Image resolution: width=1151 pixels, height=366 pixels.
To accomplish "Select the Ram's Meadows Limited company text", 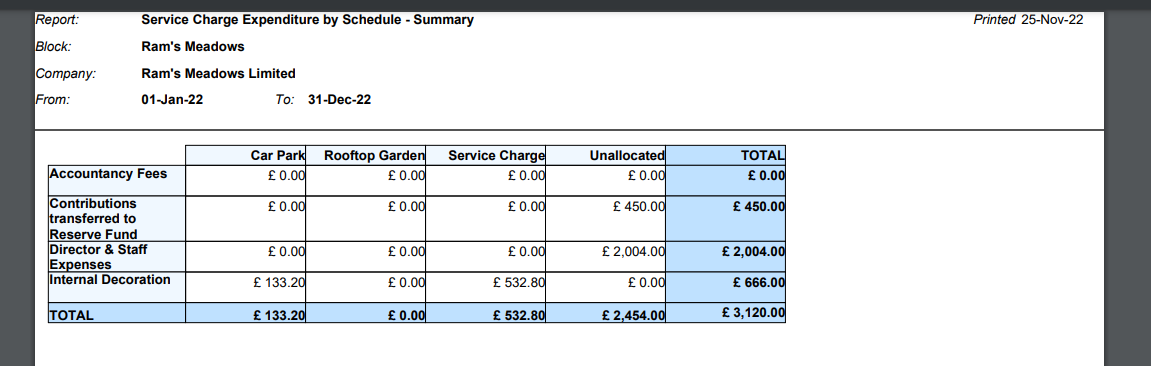I will click(x=218, y=73).
